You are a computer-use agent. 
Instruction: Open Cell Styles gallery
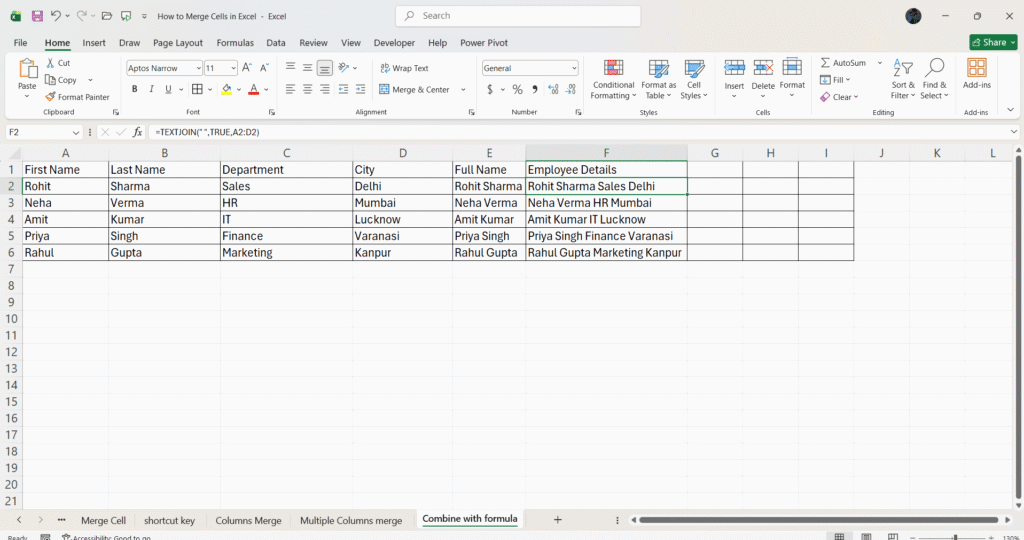pyautogui.click(x=694, y=80)
